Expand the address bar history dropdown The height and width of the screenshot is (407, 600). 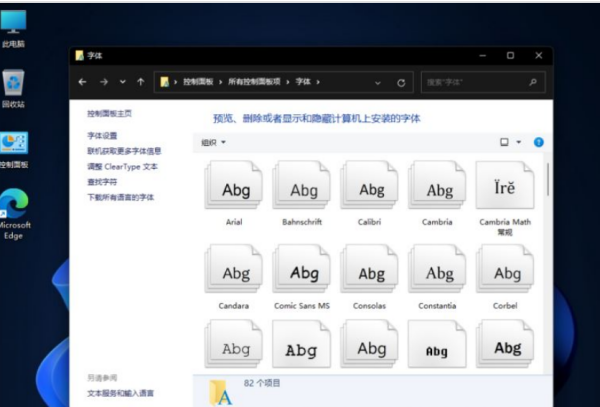pyautogui.click(x=377, y=82)
